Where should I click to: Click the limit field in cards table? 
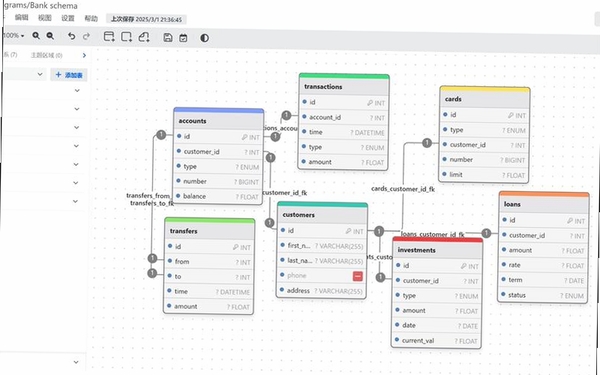tap(484, 175)
